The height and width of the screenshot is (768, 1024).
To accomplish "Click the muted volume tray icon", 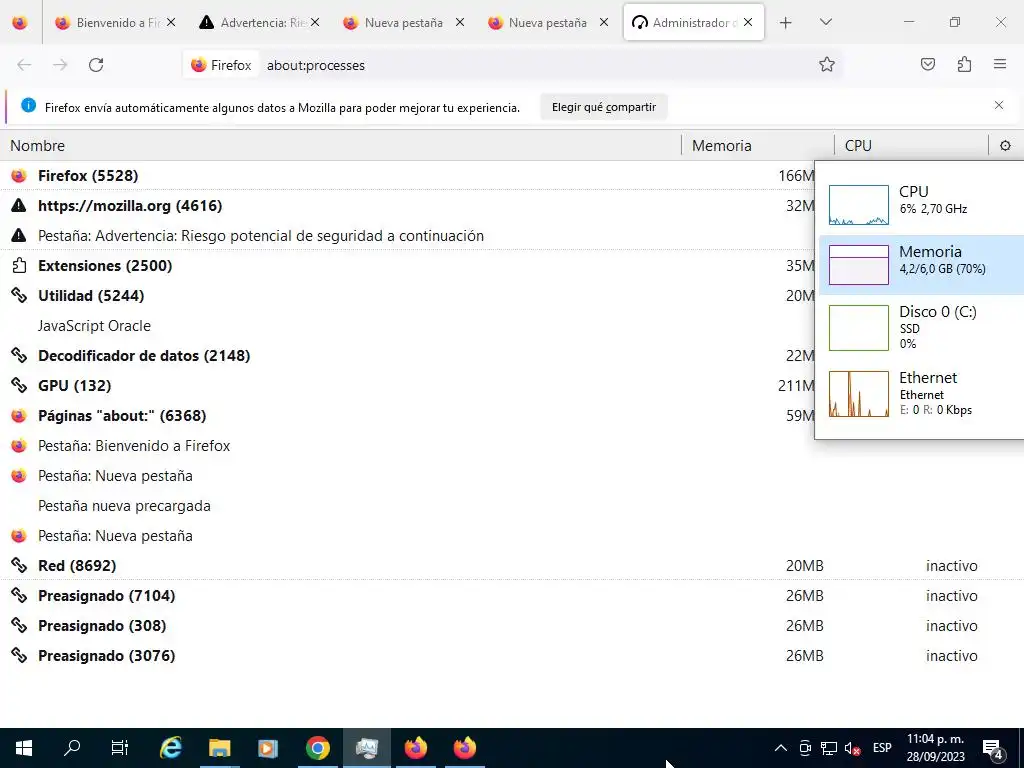I will (852, 748).
